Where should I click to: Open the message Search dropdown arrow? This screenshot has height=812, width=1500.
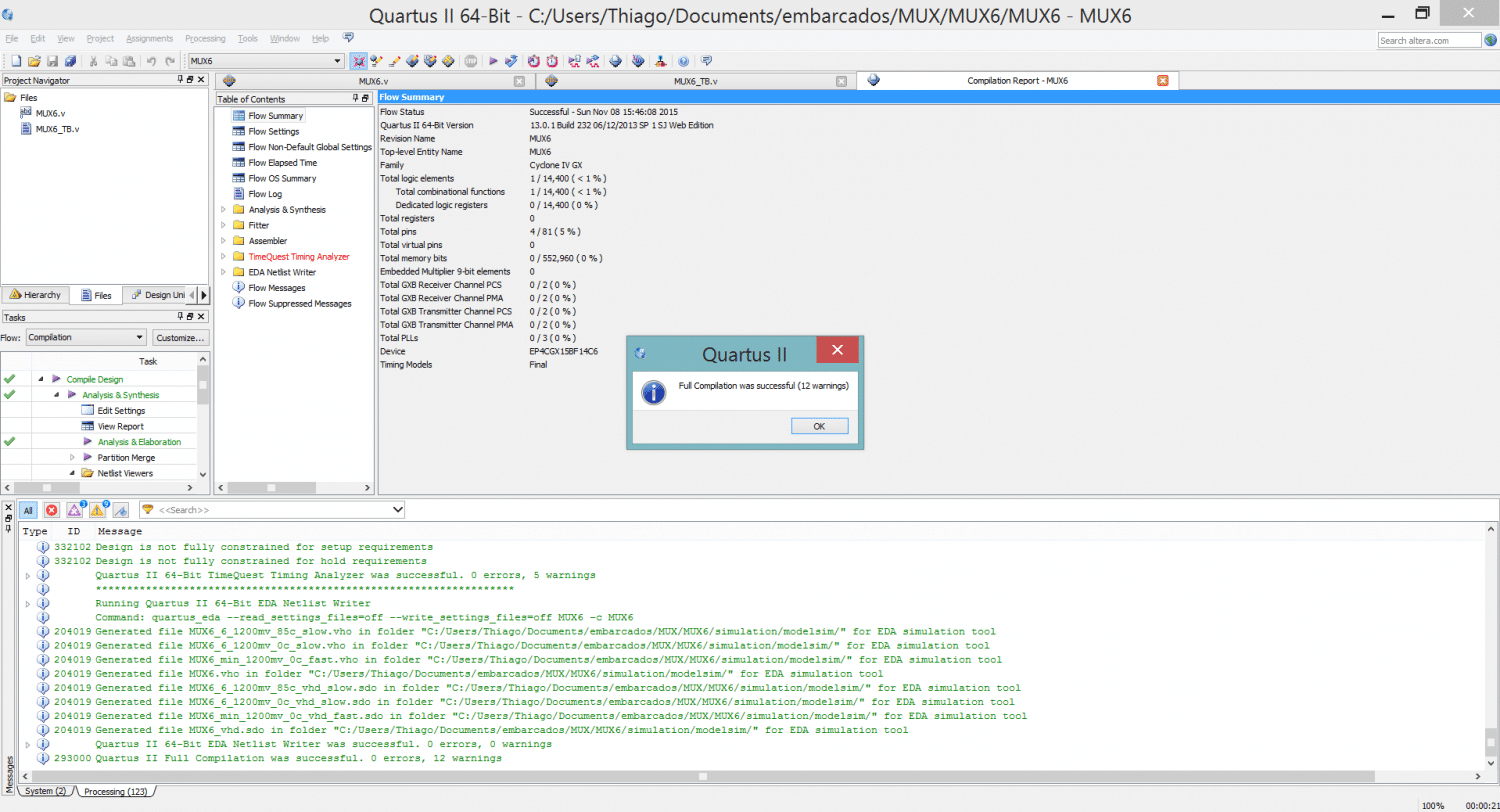tap(397, 510)
